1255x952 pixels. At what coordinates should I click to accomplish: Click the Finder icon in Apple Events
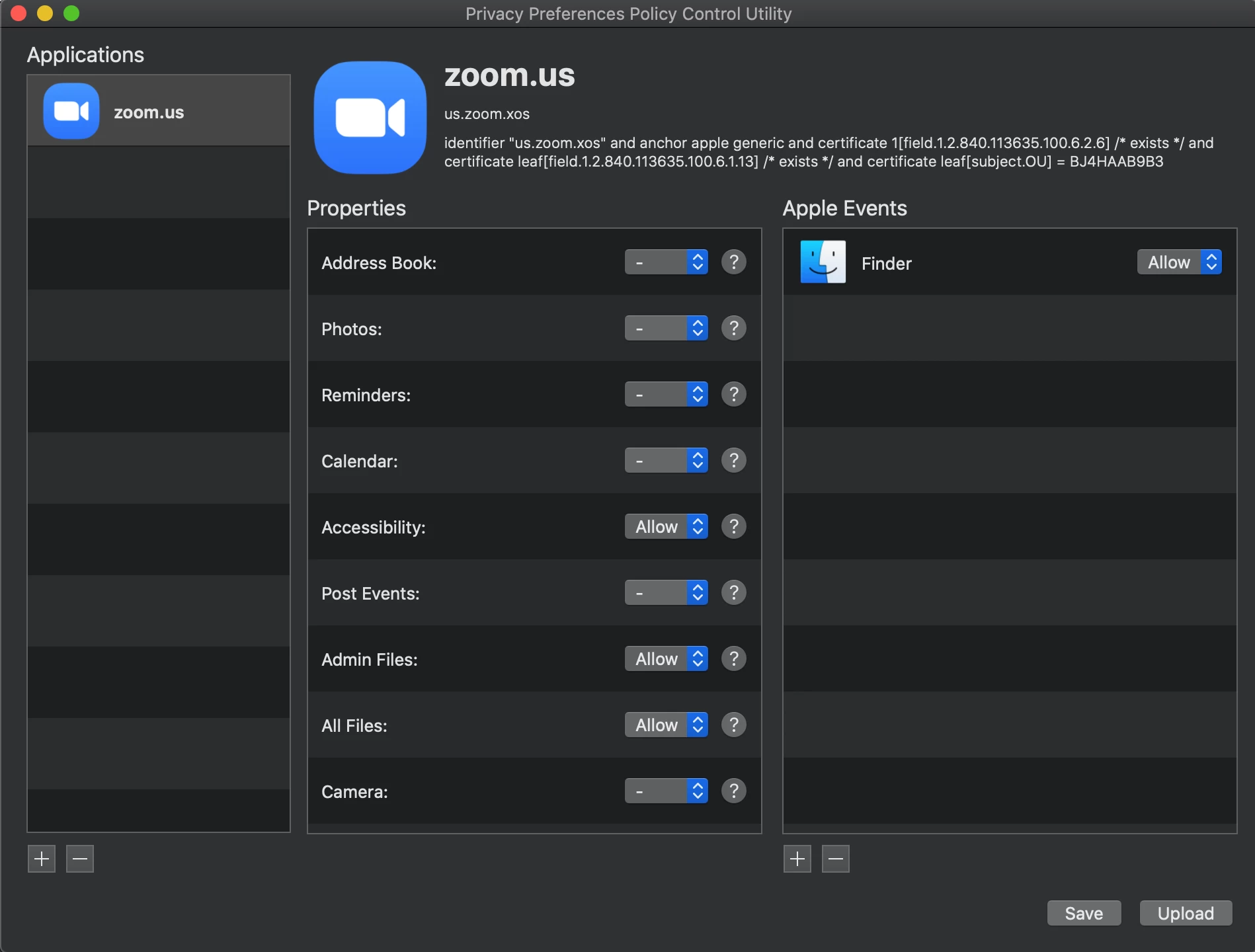coord(823,262)
